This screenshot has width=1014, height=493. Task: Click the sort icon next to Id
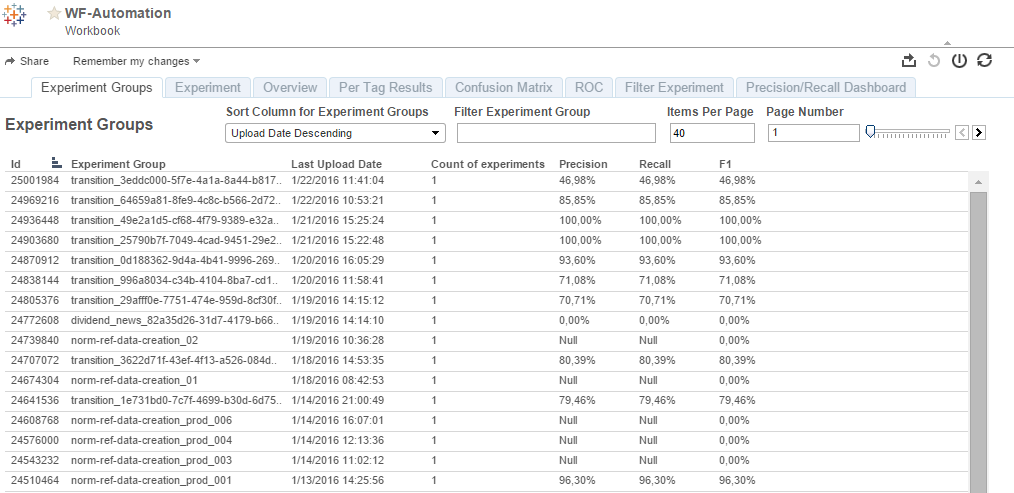click(56, 163)
